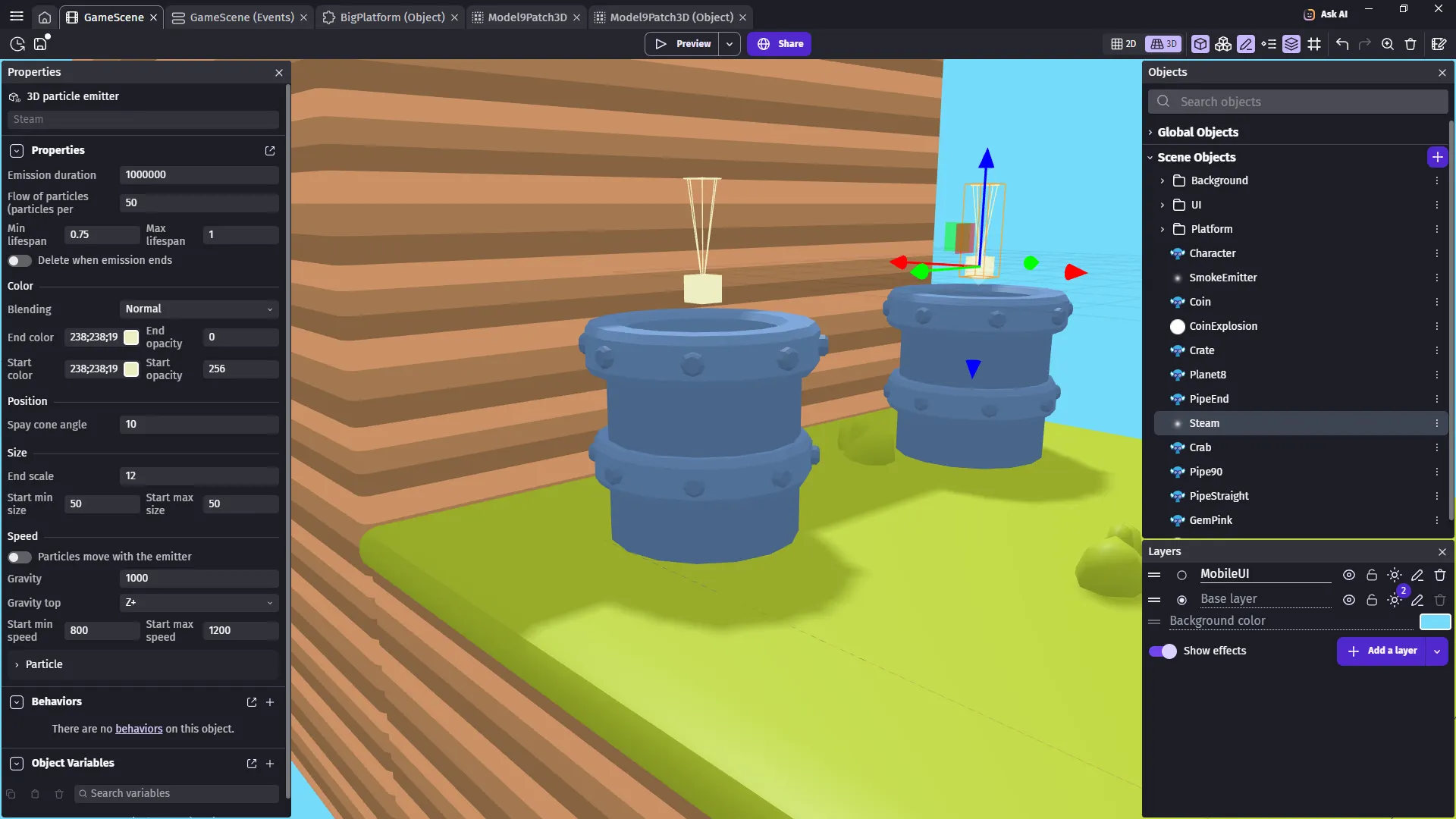Collapse Scene Objects group

tap(1150, 158)
